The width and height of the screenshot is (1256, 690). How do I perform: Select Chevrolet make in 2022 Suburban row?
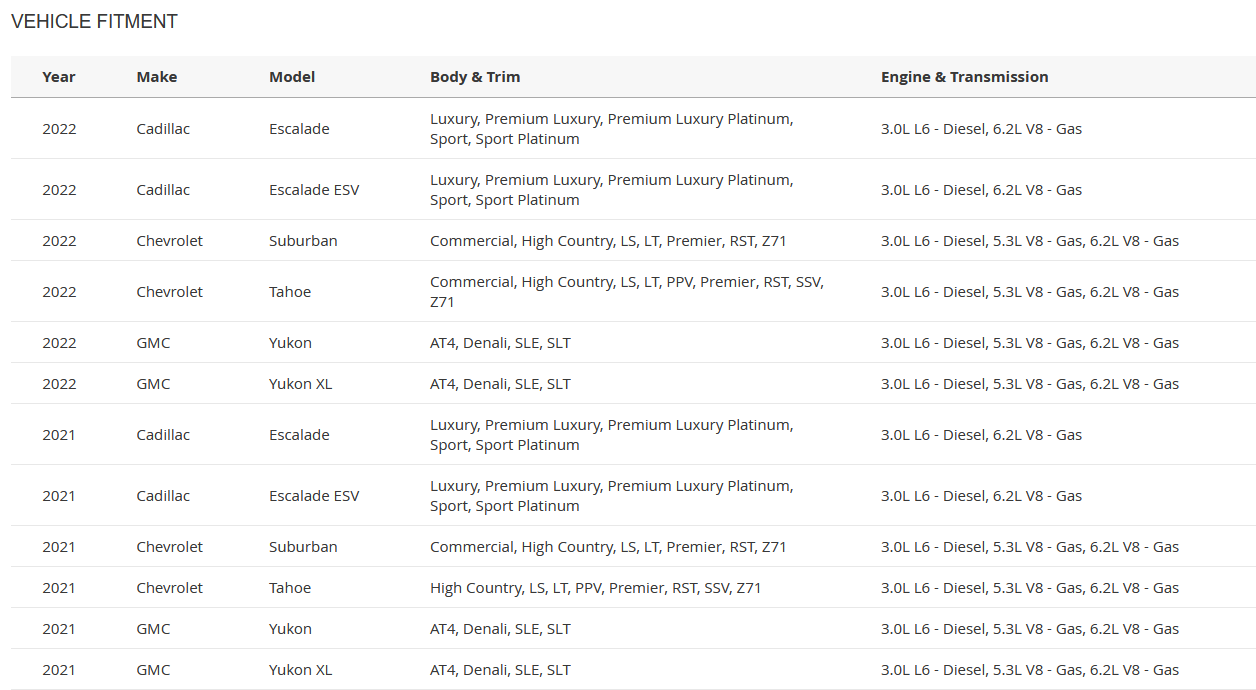[x=170, y=241]
